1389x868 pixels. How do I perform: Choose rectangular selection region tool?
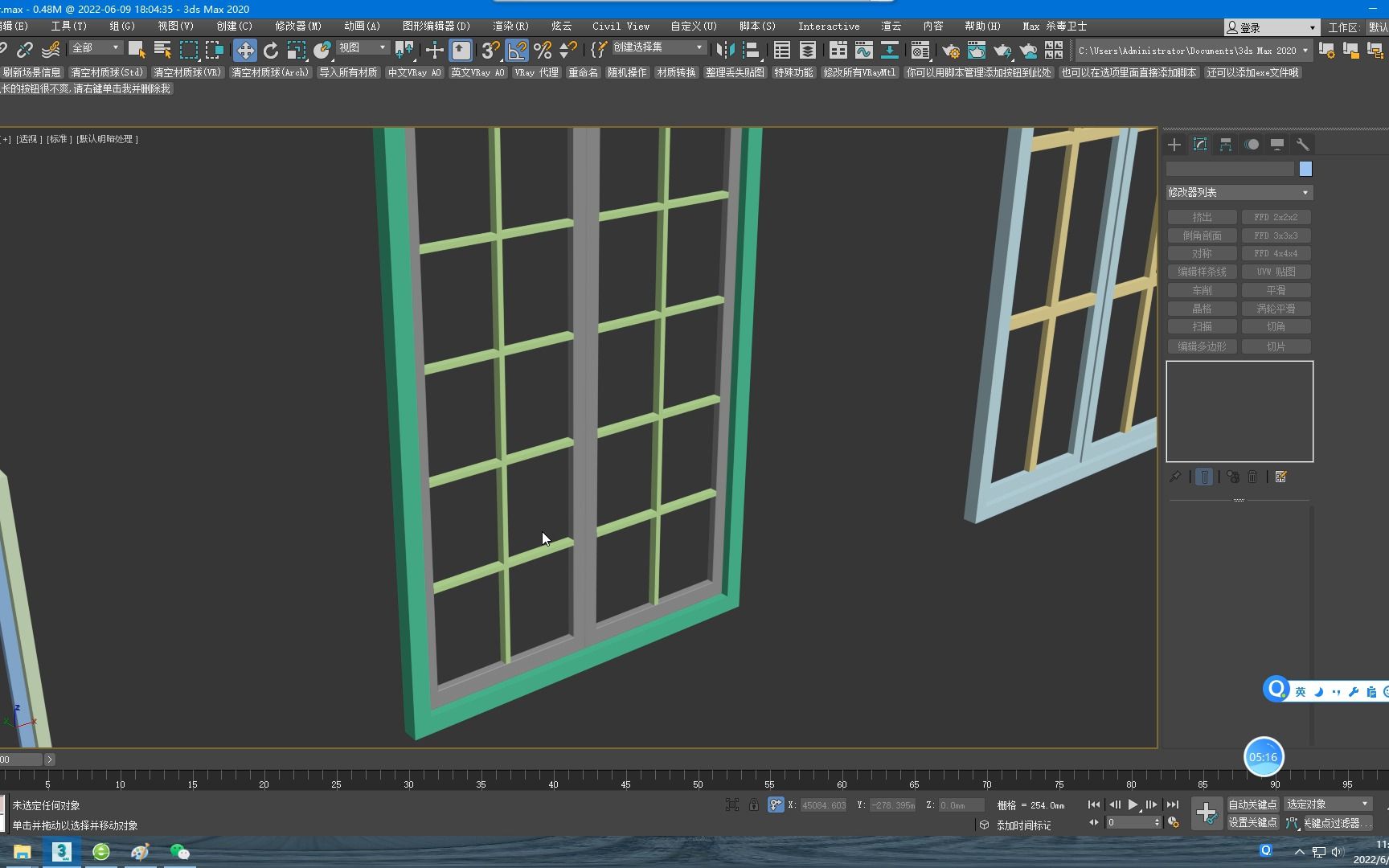click(x=188, y=51)
